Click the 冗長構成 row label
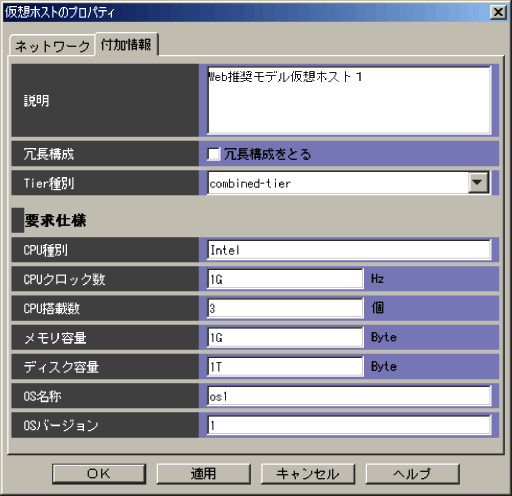The width and height of the screenshot is (512, 496). point(49,154)
